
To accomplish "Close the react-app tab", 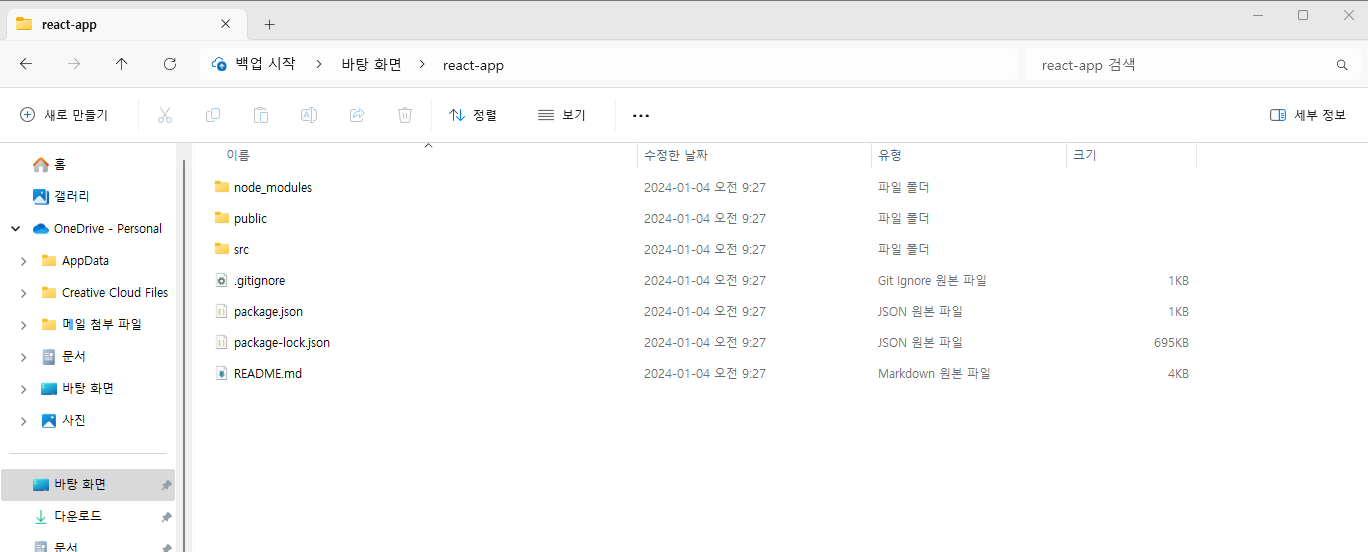I will click(226, 24).
